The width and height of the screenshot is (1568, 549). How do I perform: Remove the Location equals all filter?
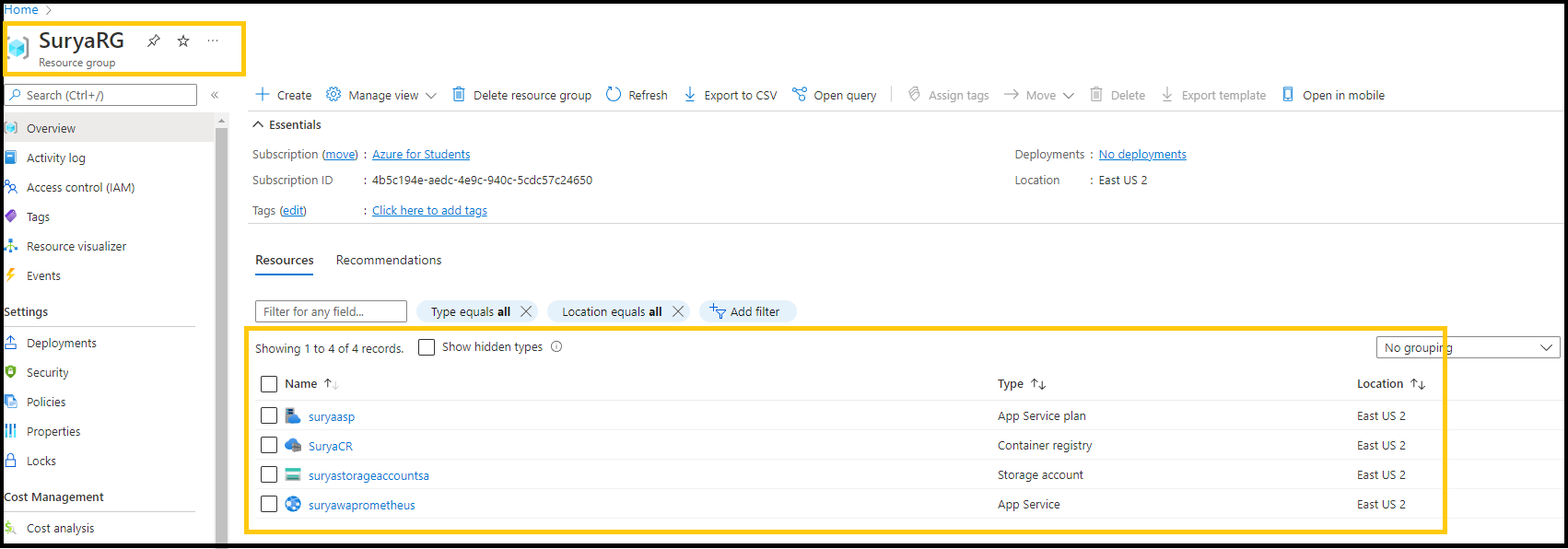pos(678,311)
